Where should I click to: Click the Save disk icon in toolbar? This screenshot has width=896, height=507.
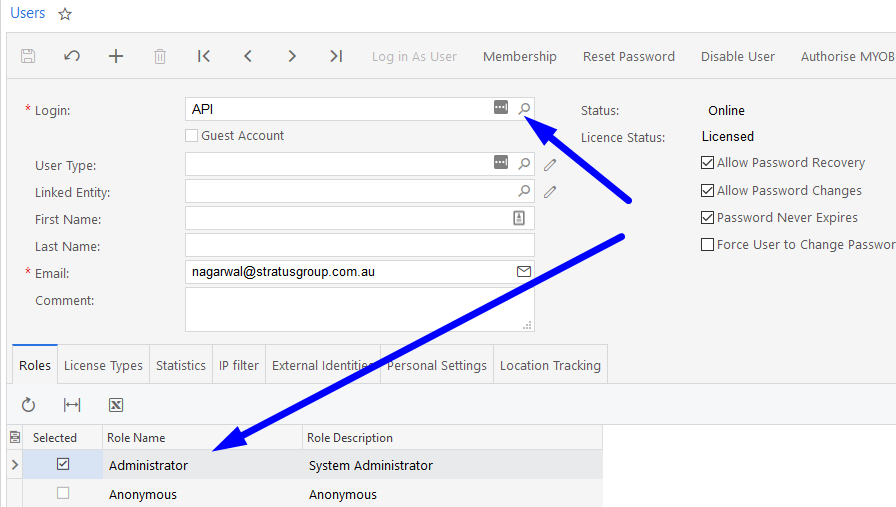pos(28,56)
